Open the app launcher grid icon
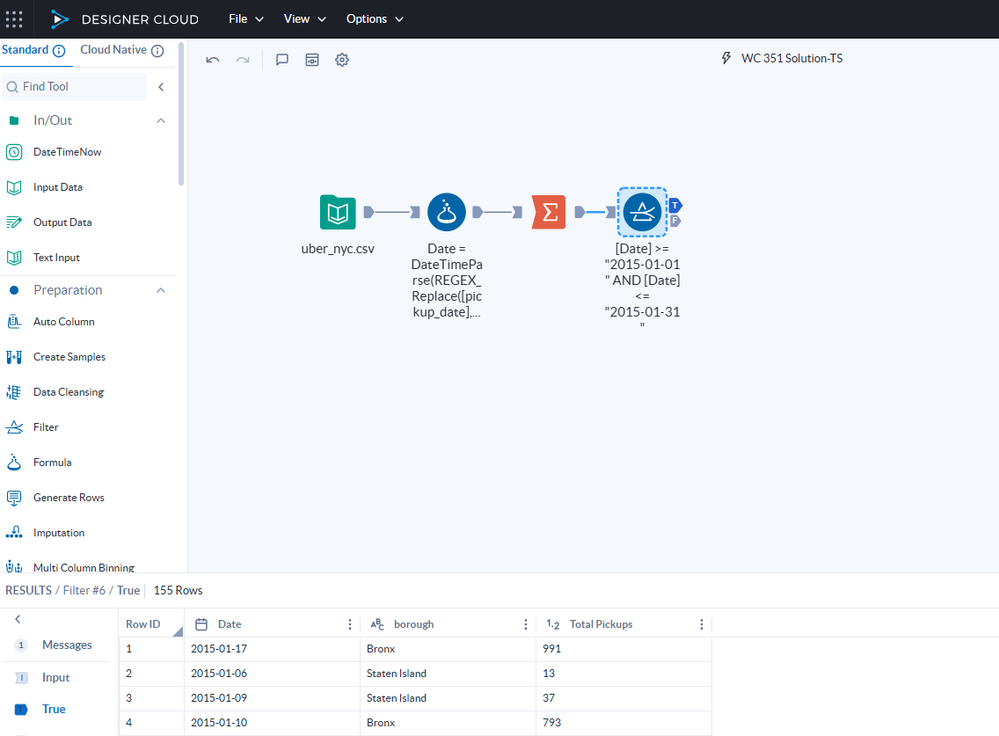Image resolution: width=999 pixels, height=736 pixels. [14, 19]
